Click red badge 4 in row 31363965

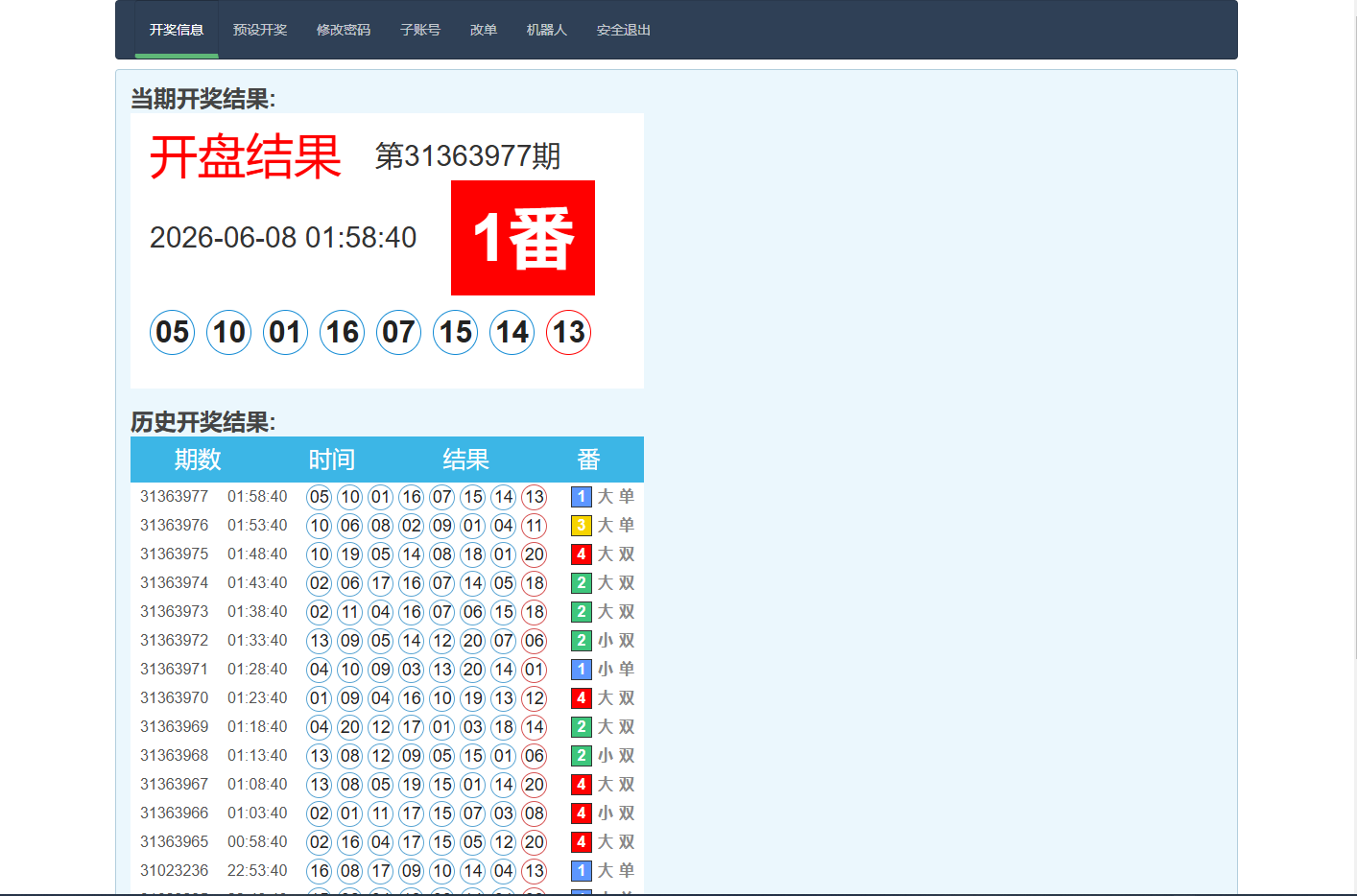(x=582, y=842)
